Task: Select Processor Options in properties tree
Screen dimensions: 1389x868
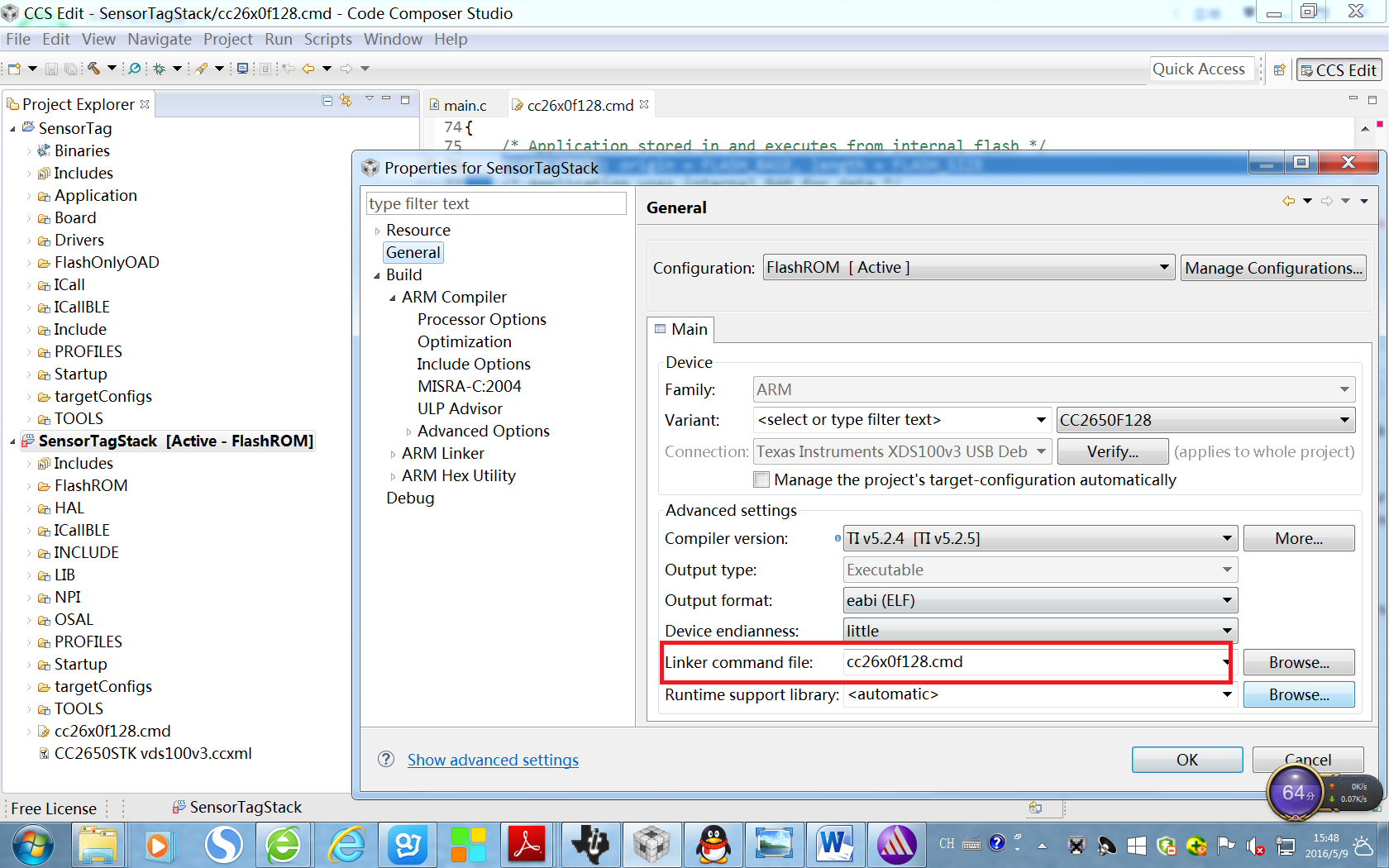Action: click(482, 319)
